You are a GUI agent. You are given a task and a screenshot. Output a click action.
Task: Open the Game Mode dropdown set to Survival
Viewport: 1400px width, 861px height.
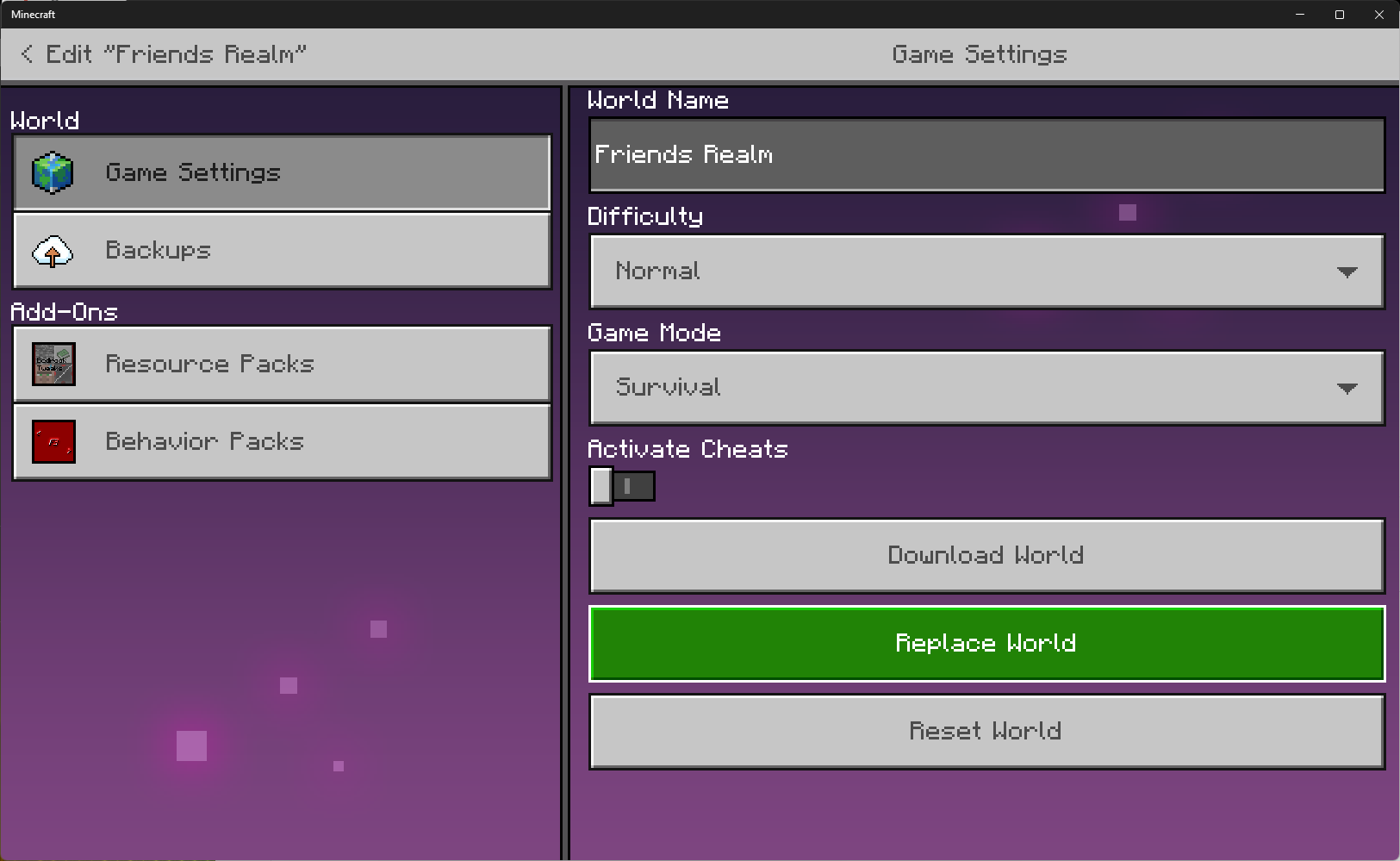986,388
